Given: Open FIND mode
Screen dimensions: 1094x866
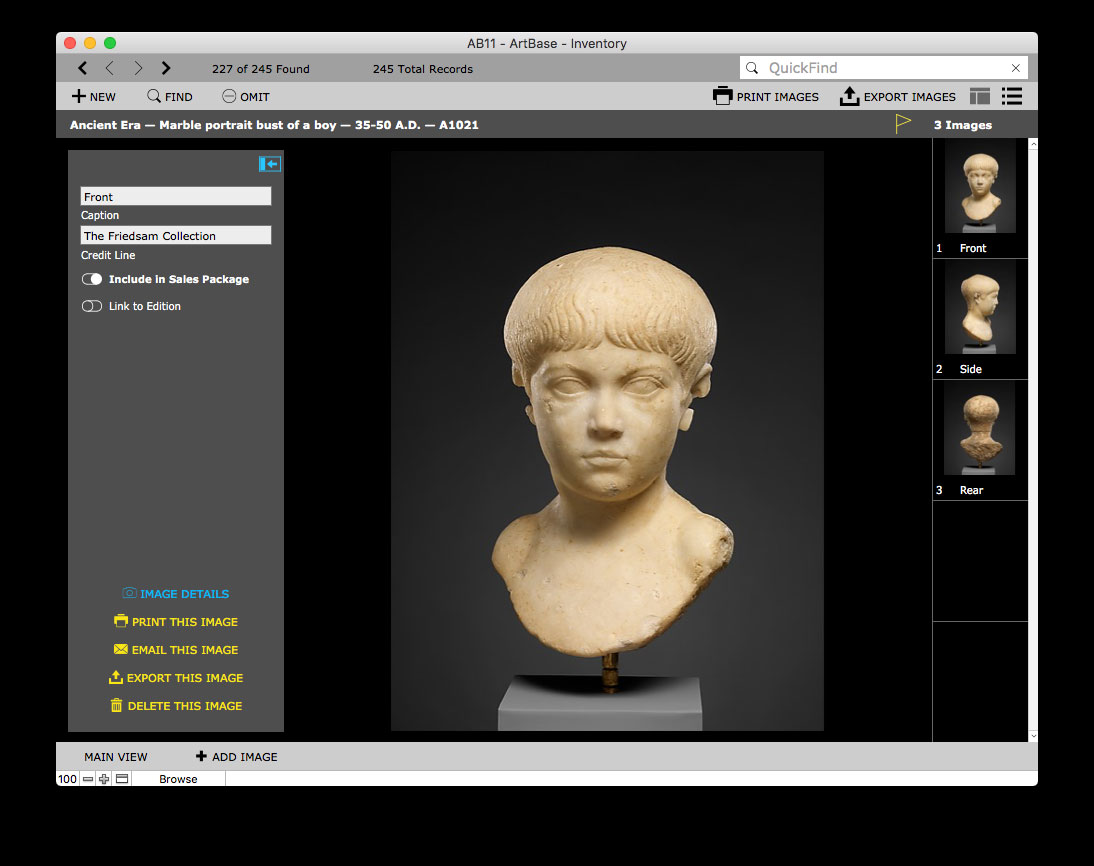Looking at the screenshot, I should click(x=170, y=96).
